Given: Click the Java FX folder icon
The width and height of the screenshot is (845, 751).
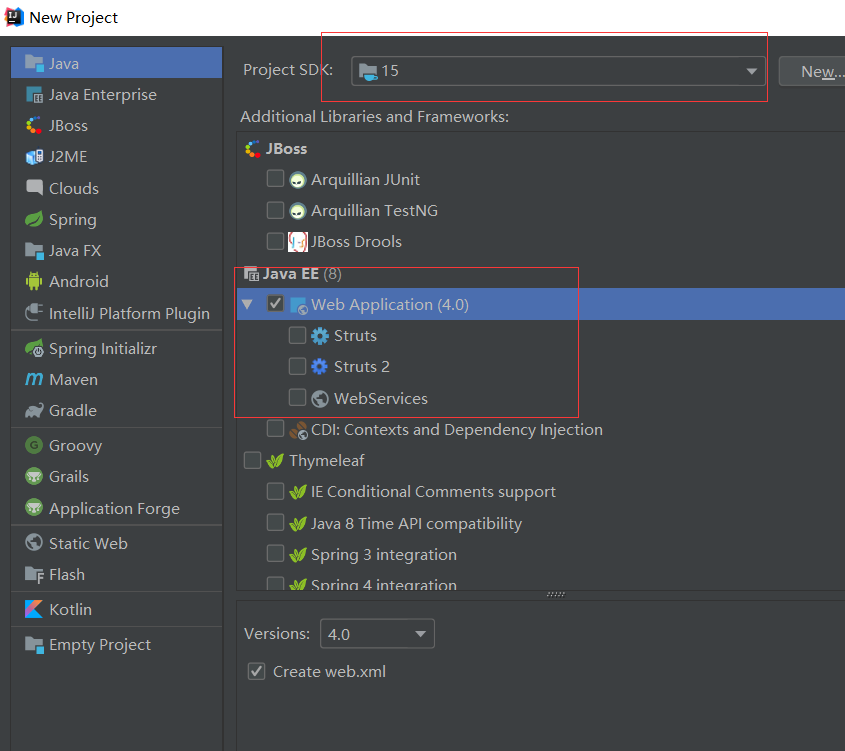Looking at the screenshot, I should [x=34, y=251].
